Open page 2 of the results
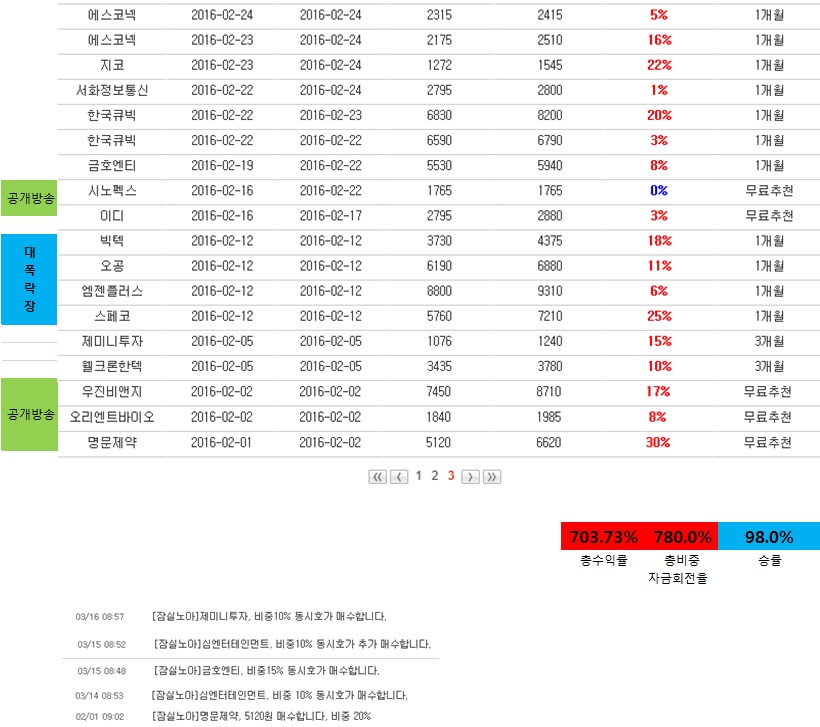 [435, 475]
